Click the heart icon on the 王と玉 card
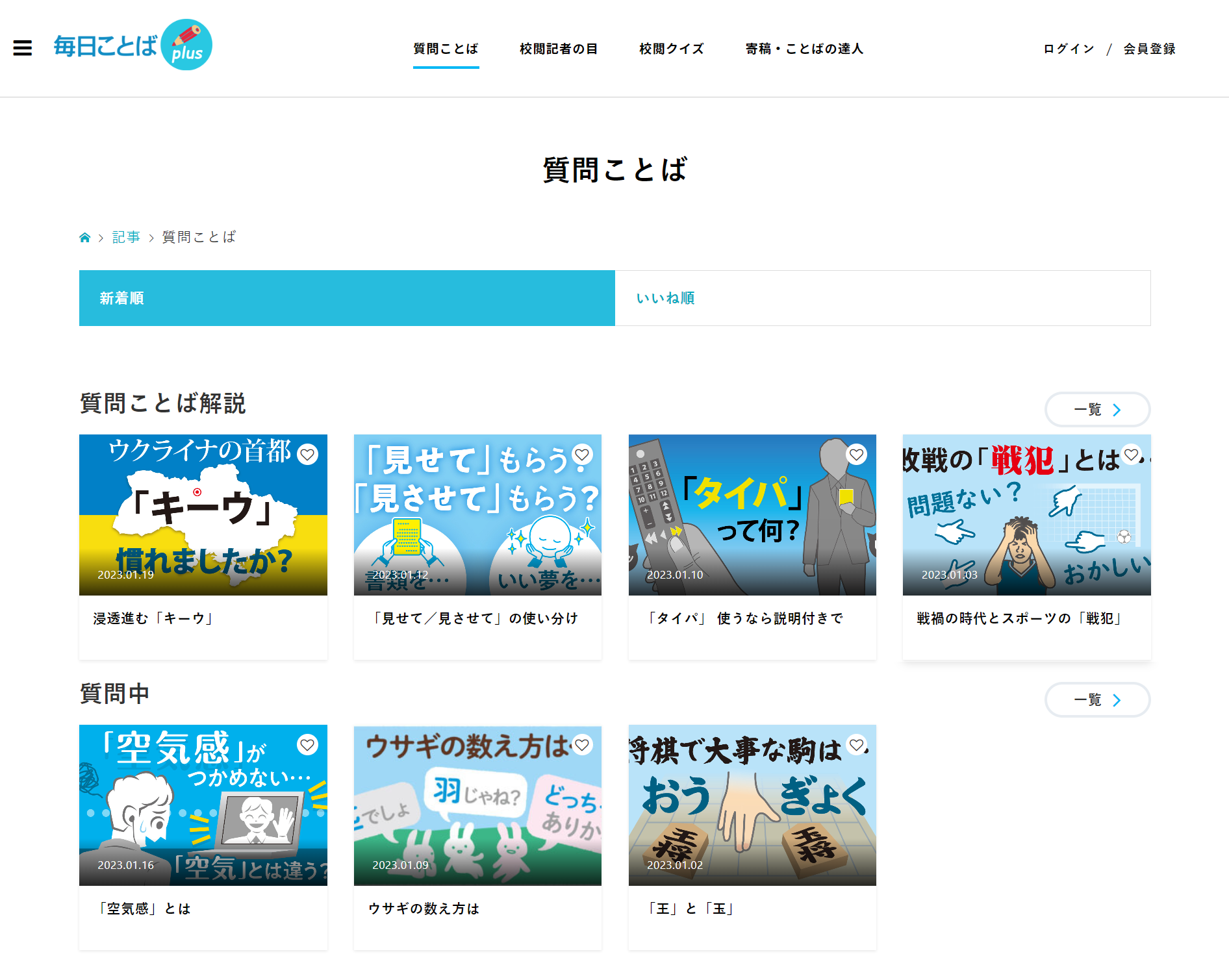The height and width of the screenshot is (980, 1229). point(857,746)
